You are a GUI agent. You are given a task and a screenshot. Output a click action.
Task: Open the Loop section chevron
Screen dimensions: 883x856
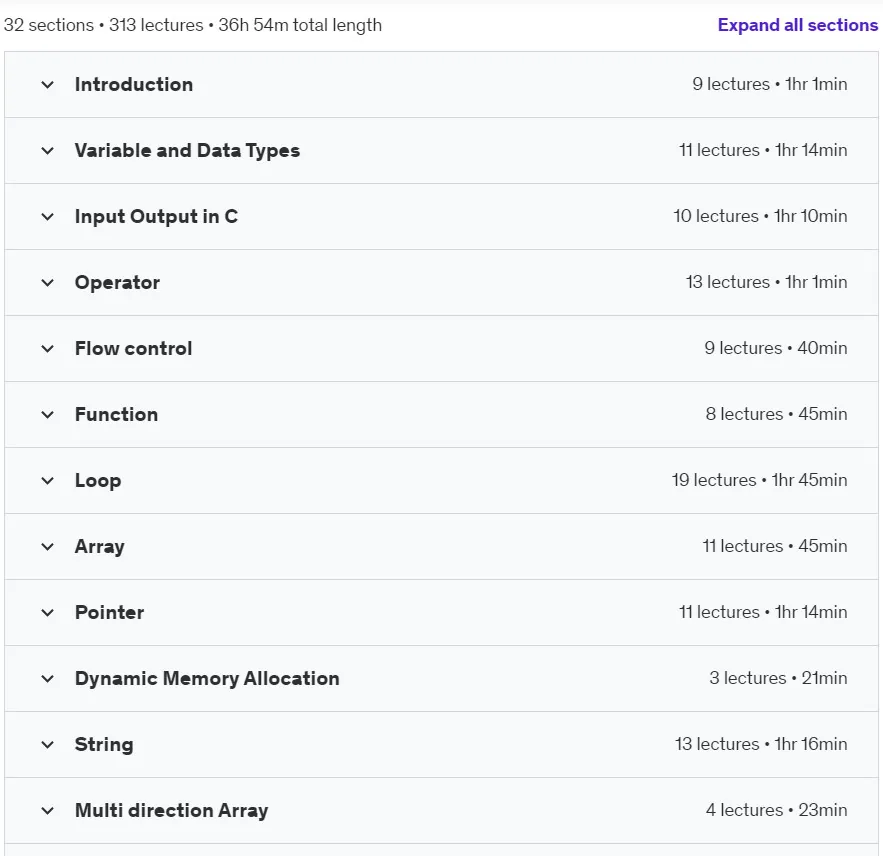pos(48,481)
